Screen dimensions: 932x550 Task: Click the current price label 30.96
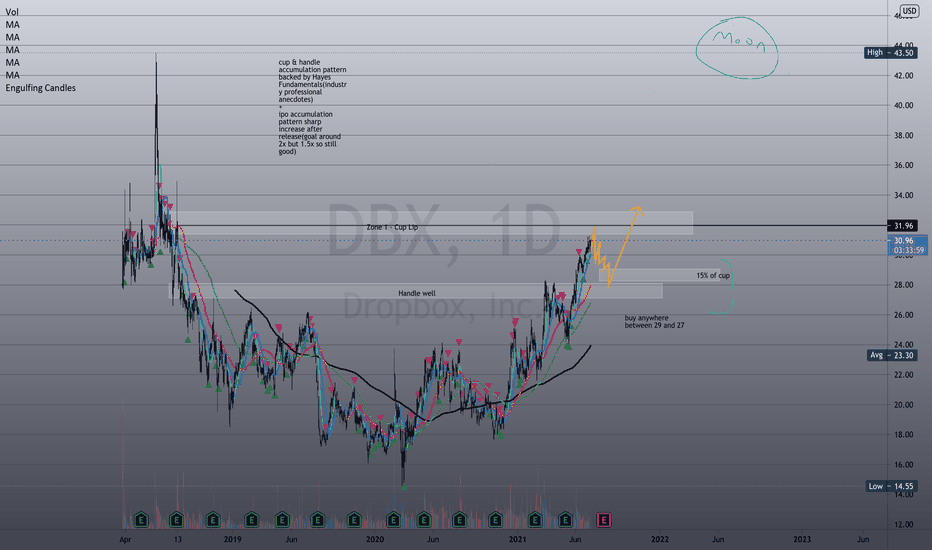point(903,241)
